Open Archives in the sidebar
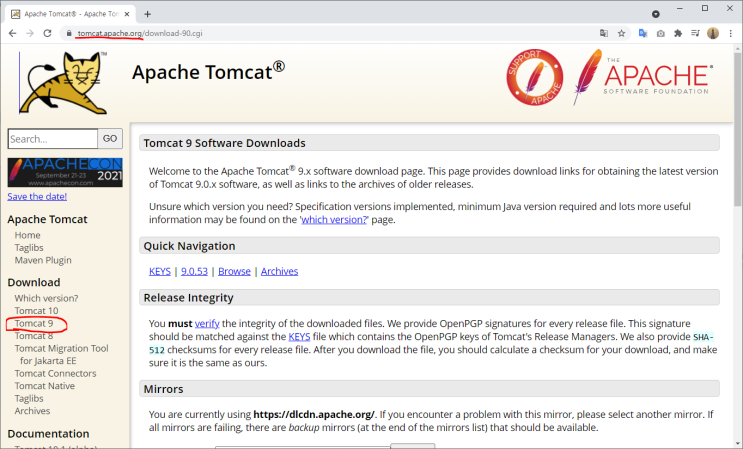The width and height of the screenshot is (743, 449). (x=32, y=411)
